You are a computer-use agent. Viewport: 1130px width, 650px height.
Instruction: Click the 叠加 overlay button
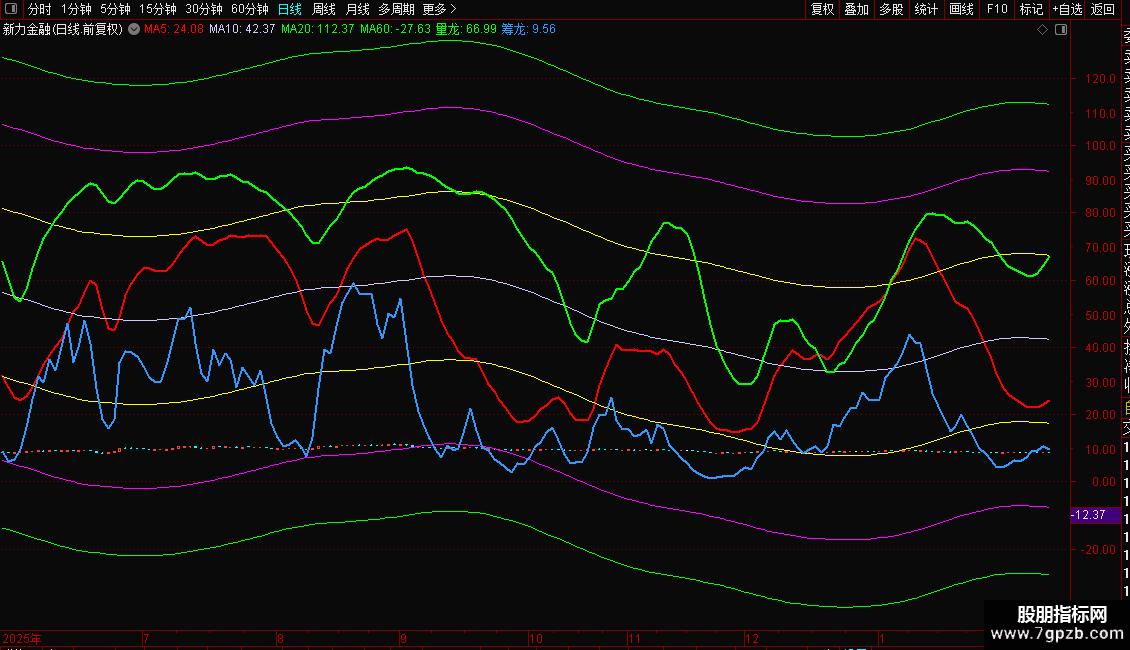[x=856, y=9]
